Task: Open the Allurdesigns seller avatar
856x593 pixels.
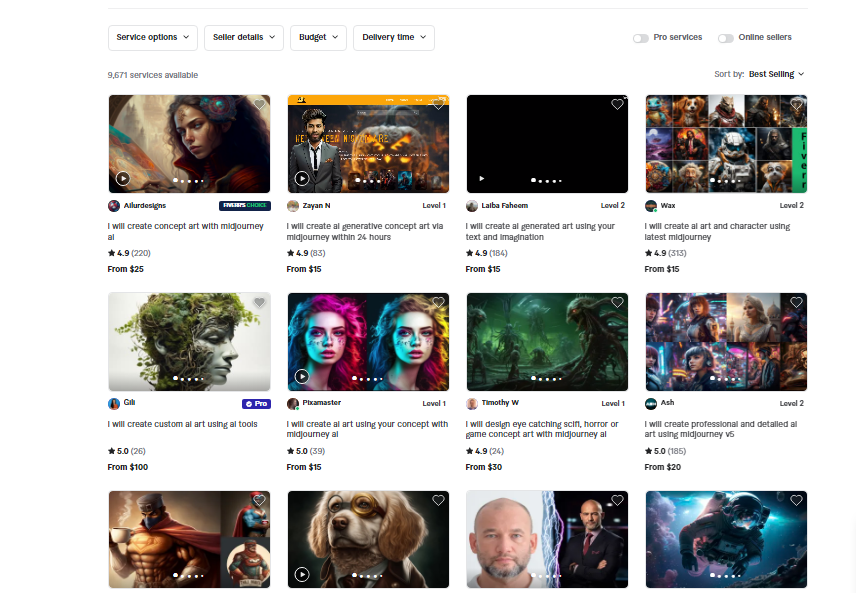Action: [x=114, y=206]
